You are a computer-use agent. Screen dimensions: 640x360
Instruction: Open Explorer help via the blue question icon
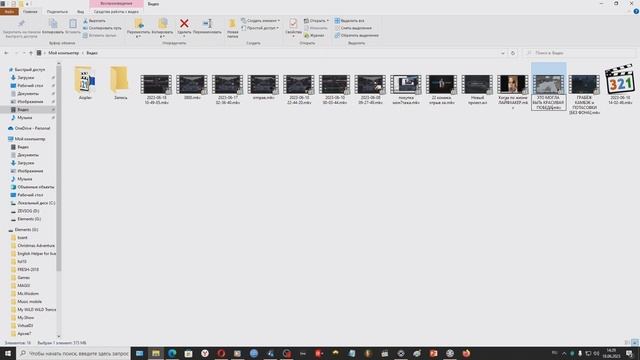[636, 11]
